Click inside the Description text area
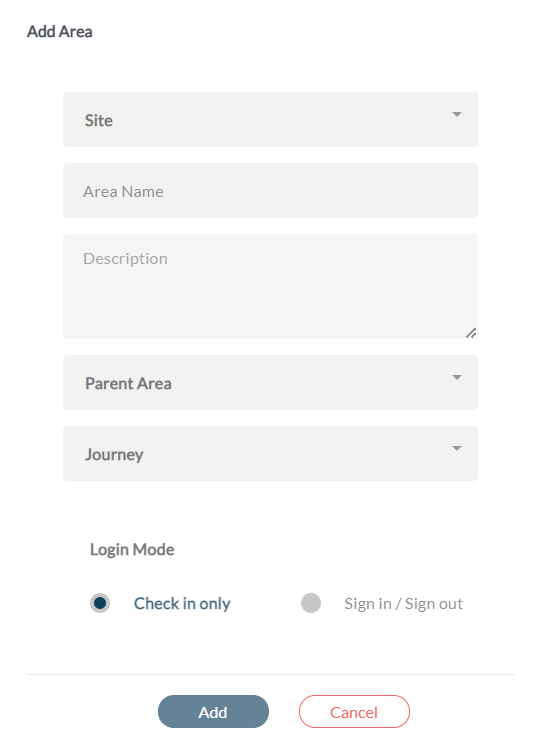The image size is (549, 737). 270,286
